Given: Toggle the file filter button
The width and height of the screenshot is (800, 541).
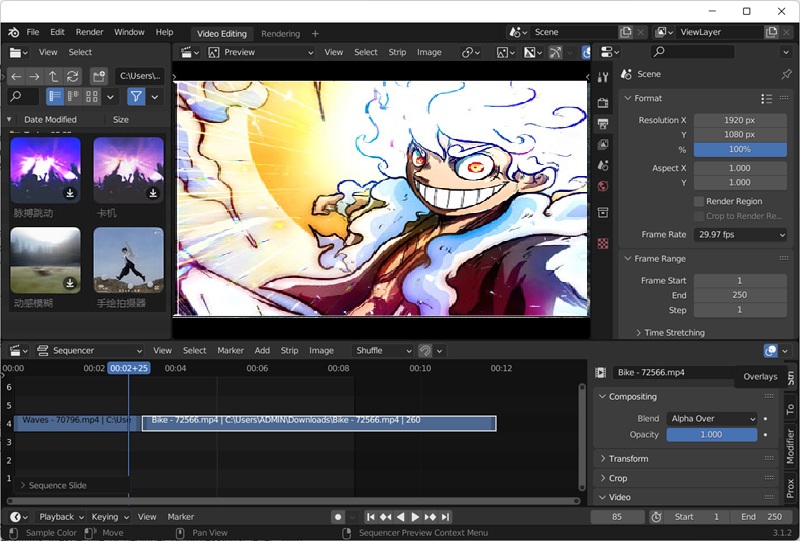Looking at the screenshot, I should 136,96.
